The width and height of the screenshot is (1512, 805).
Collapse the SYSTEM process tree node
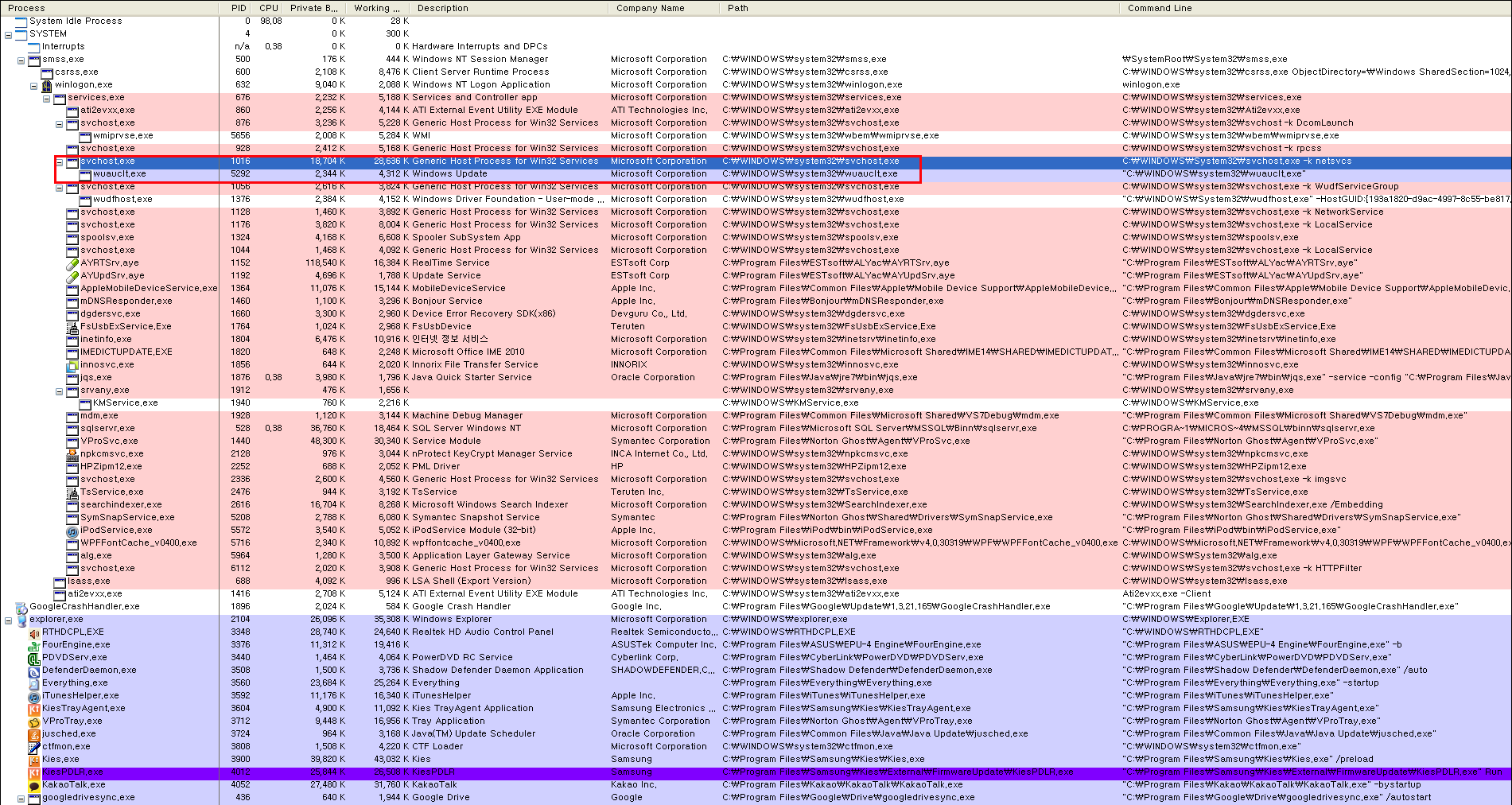[9, 34]
